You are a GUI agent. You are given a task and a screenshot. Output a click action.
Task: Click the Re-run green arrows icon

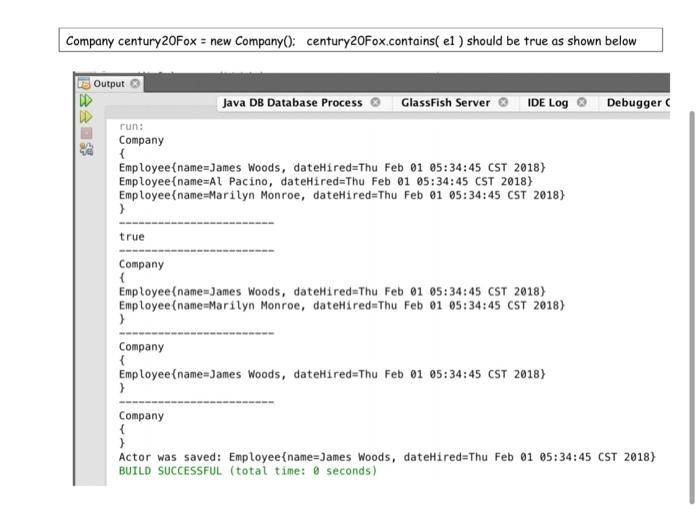tap(86, 100)
